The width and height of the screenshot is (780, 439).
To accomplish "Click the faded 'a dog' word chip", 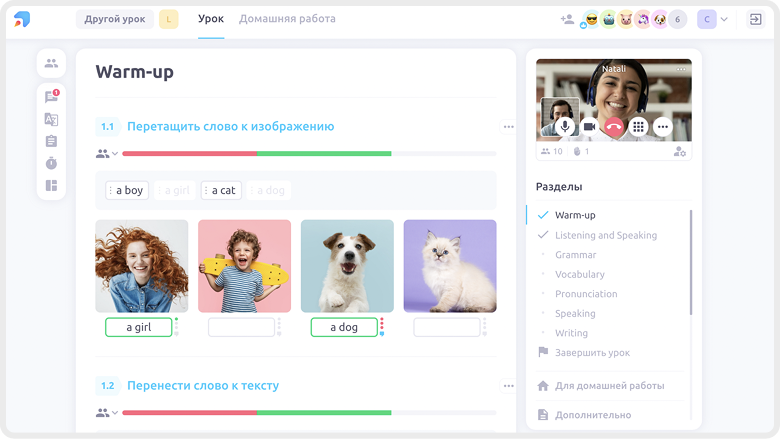I will coord(269,190).
